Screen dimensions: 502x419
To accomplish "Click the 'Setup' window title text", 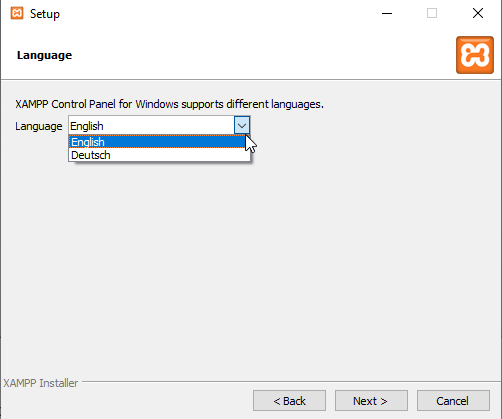I will 45,14.
